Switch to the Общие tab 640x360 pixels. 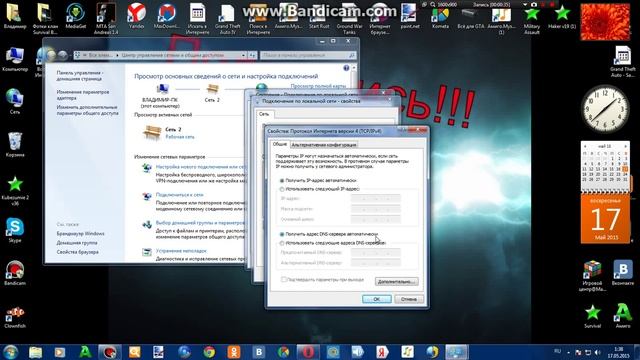click(280, 144)
